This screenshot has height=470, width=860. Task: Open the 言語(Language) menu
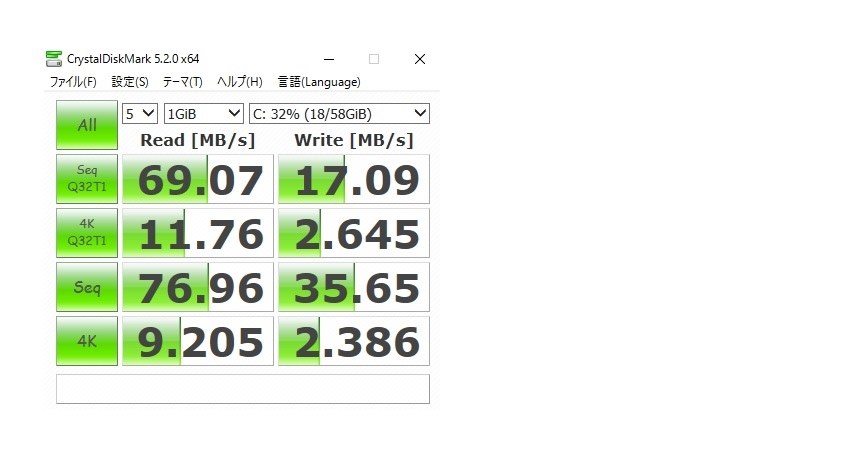[x=319, y=82]
